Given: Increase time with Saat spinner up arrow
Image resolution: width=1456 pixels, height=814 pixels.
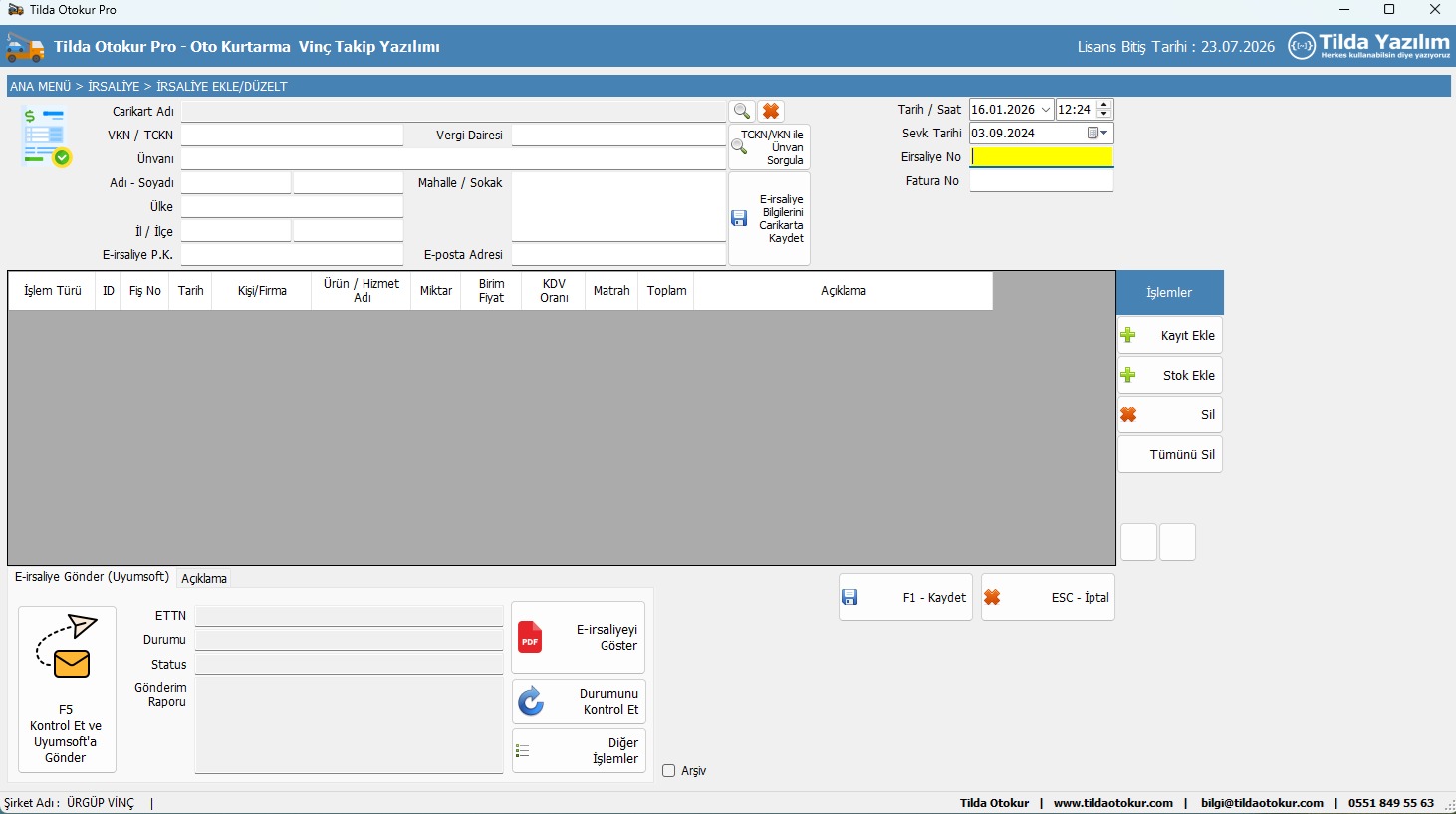Looking at the screenshot, I should (x=1103, y=105).
